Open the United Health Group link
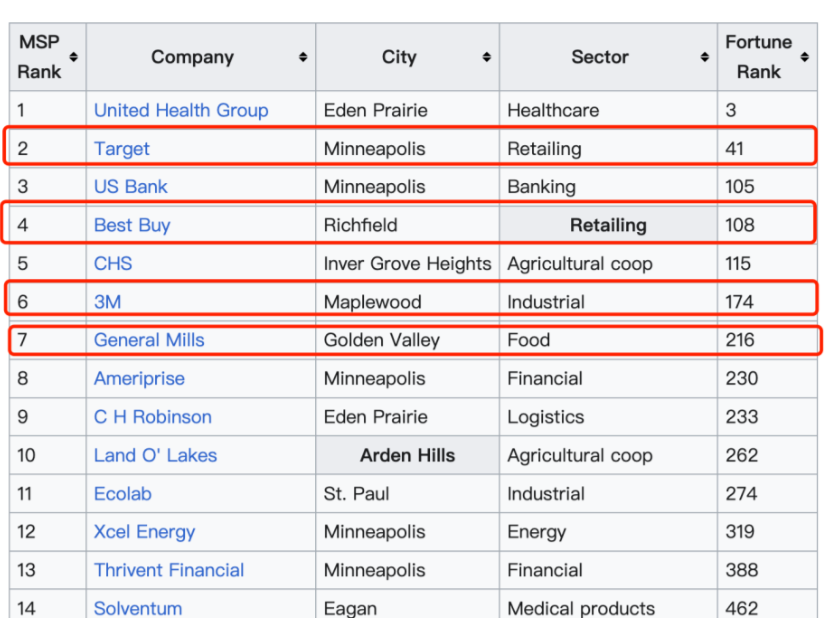Image resolution: width=829 pixels, height=618 pixels. point(181,110)
